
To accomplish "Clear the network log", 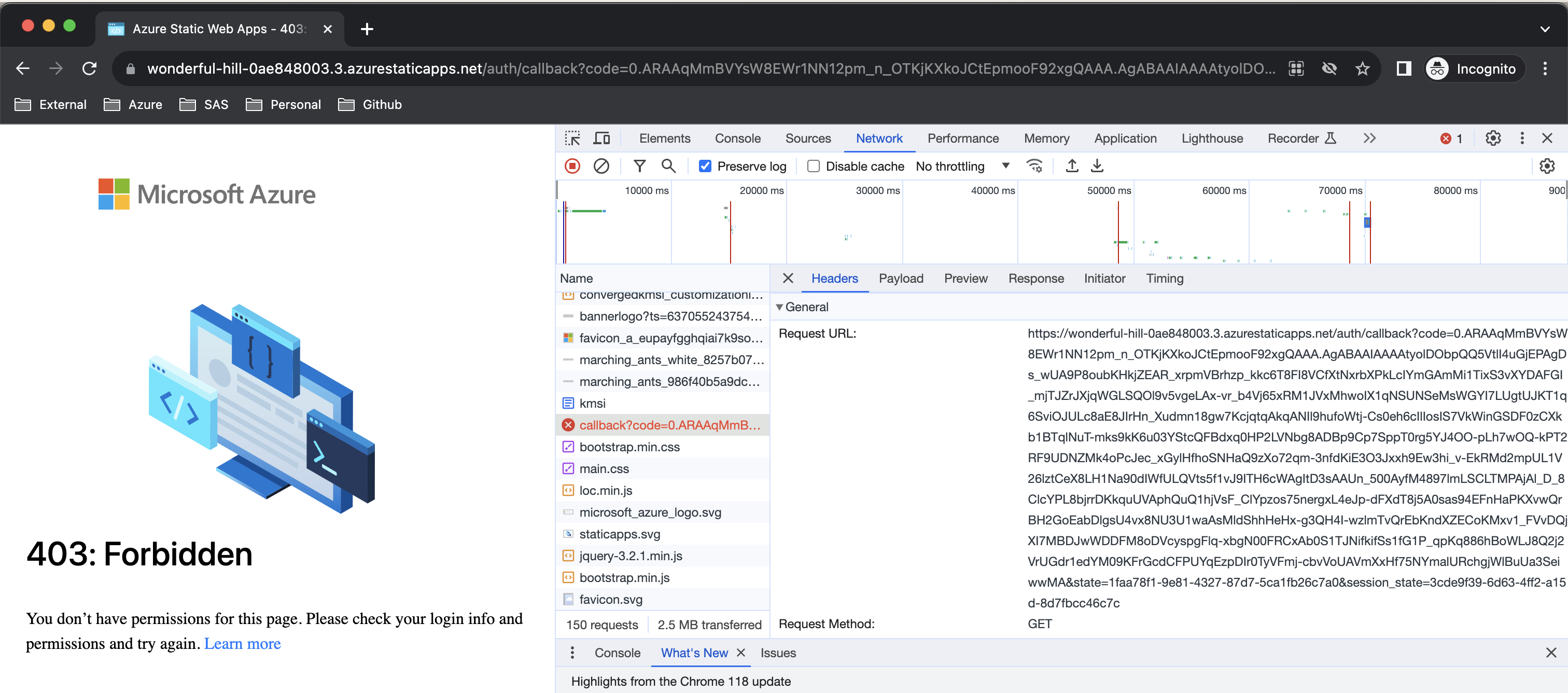I will click(x=601, y=165).
